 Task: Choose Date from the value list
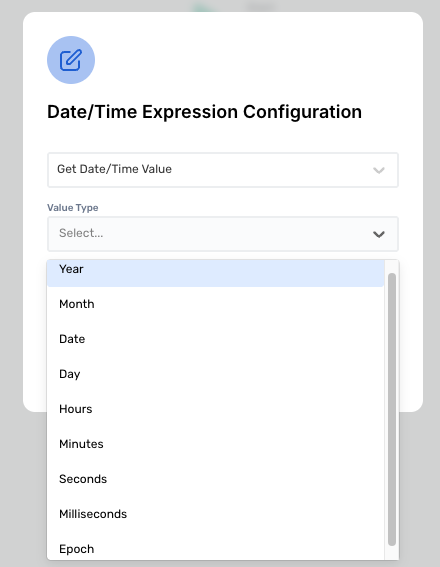coord(215,339)
